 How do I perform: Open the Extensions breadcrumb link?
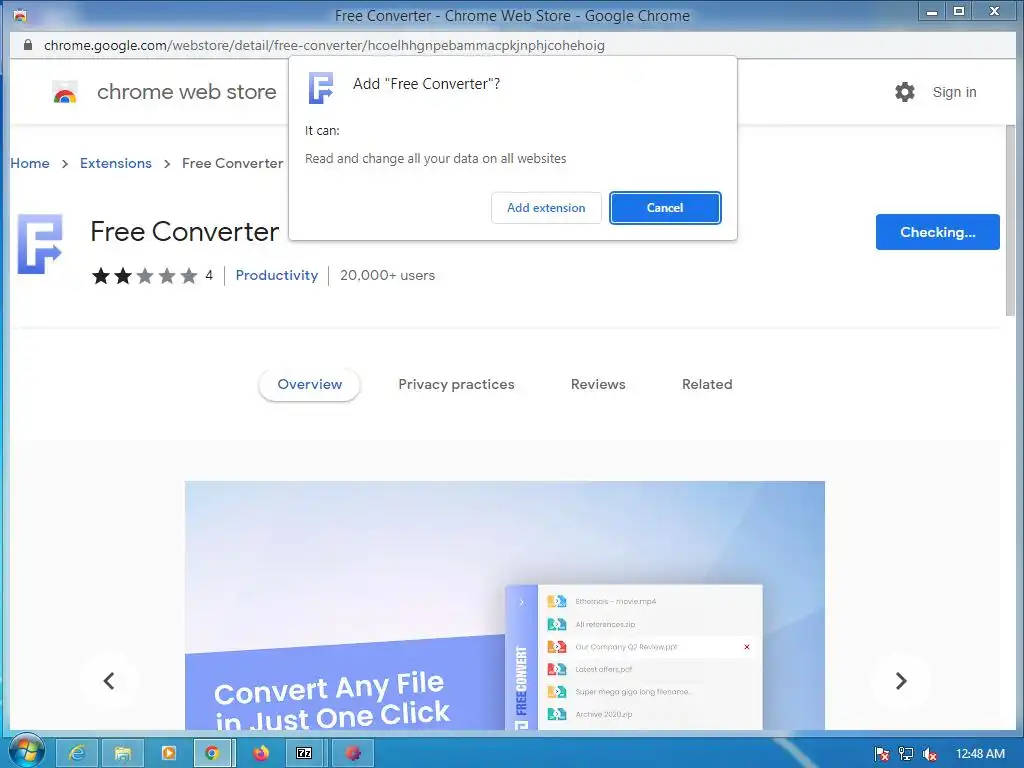click(116, 163)
